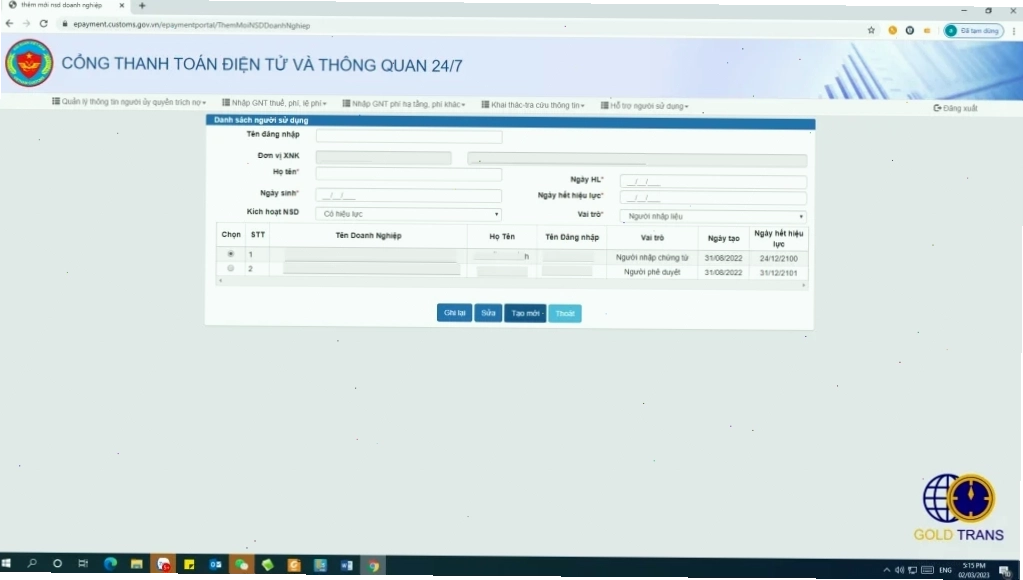The width and height of the screenshot is (1023, 580).
Task: Click the Sửa button
Action: tap(488, 313)
